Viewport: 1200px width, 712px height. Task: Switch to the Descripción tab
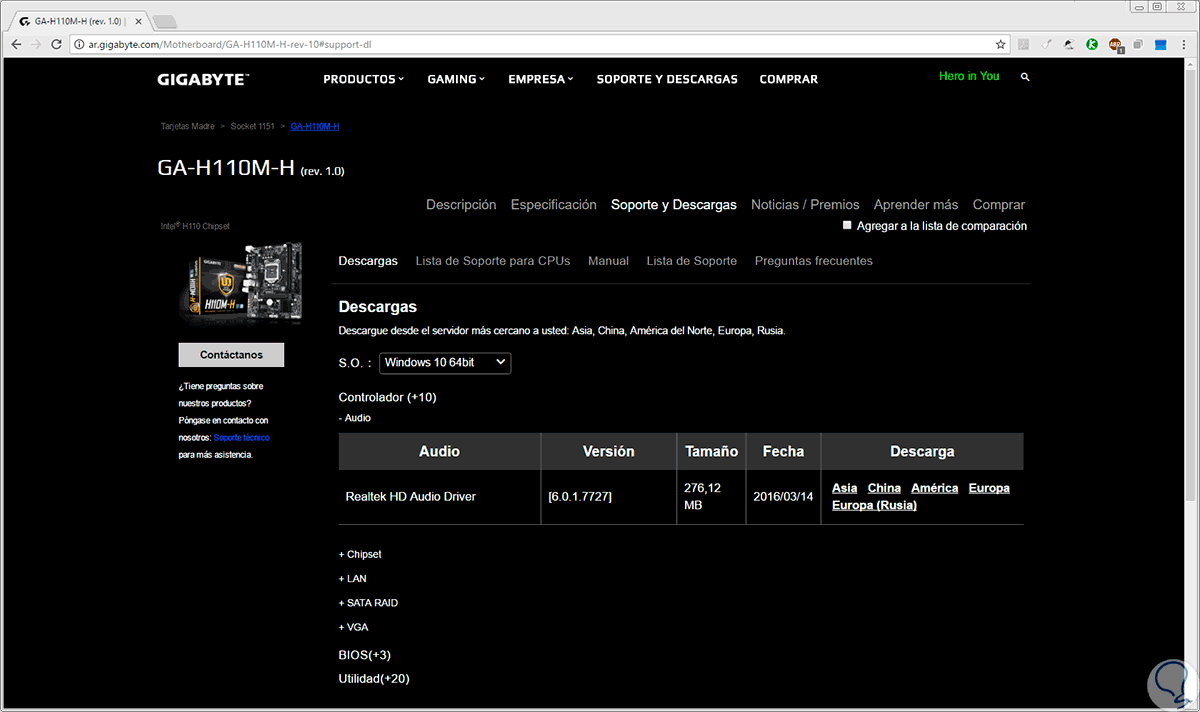click(461, 205)
